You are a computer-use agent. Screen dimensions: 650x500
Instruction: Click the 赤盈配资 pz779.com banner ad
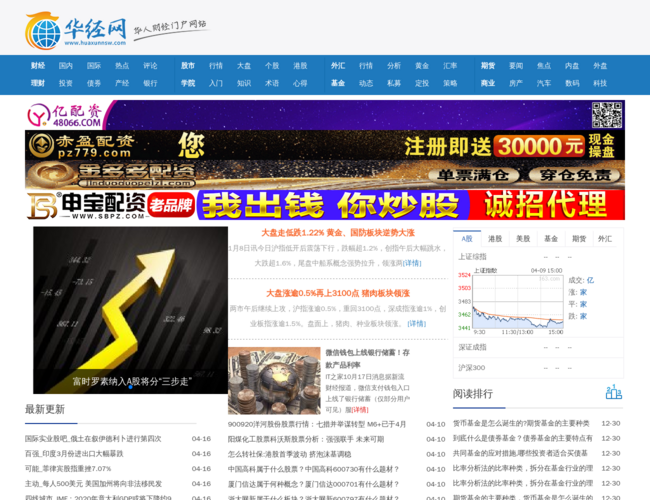coord(325,145)
